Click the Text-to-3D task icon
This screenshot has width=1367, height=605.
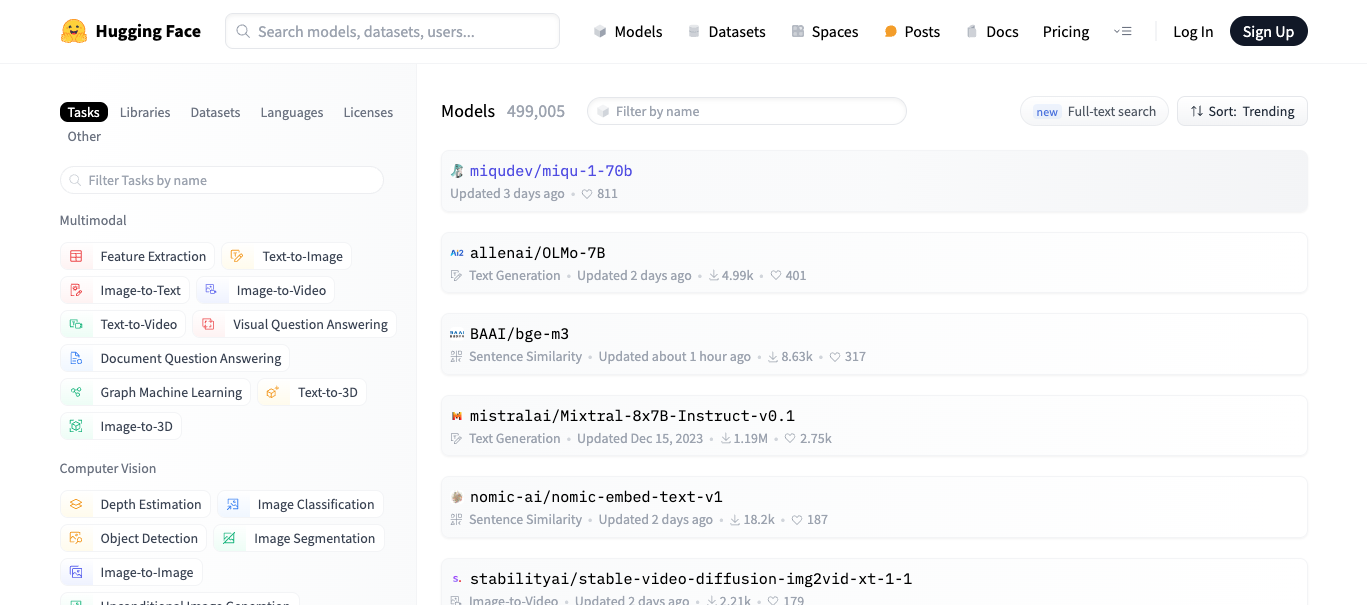[x=273, y=392]
